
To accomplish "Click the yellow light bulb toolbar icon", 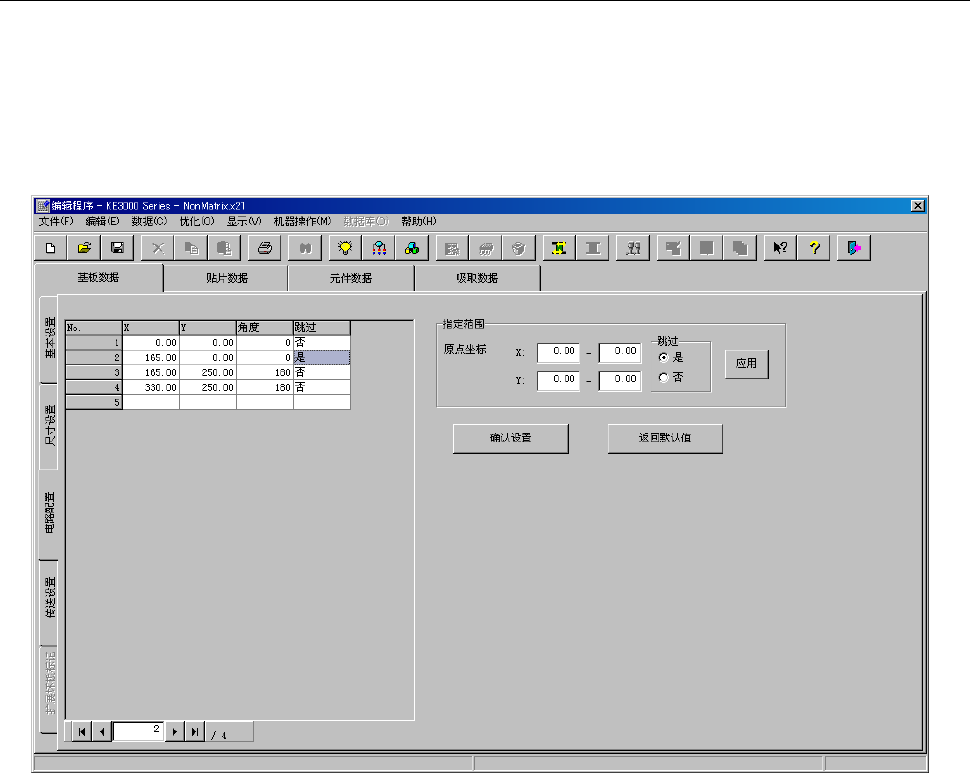I will tap(345, 247).
